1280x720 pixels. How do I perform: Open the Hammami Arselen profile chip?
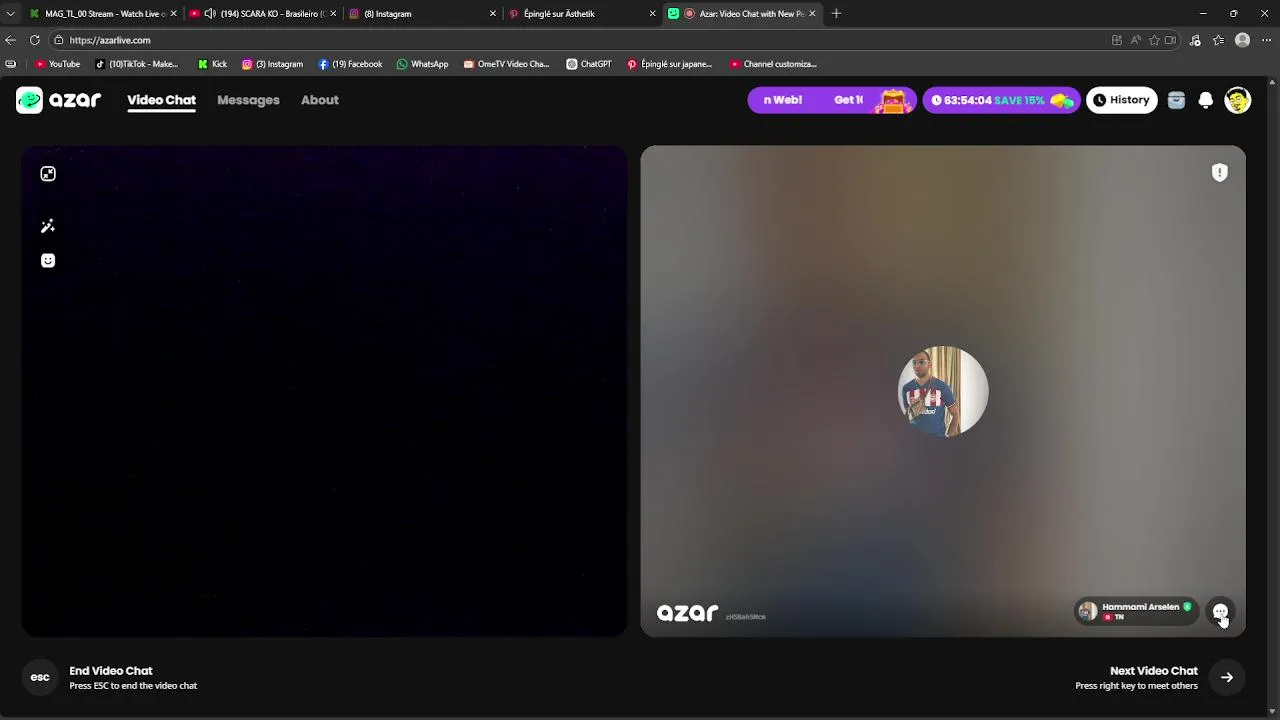click(1136, 611)
